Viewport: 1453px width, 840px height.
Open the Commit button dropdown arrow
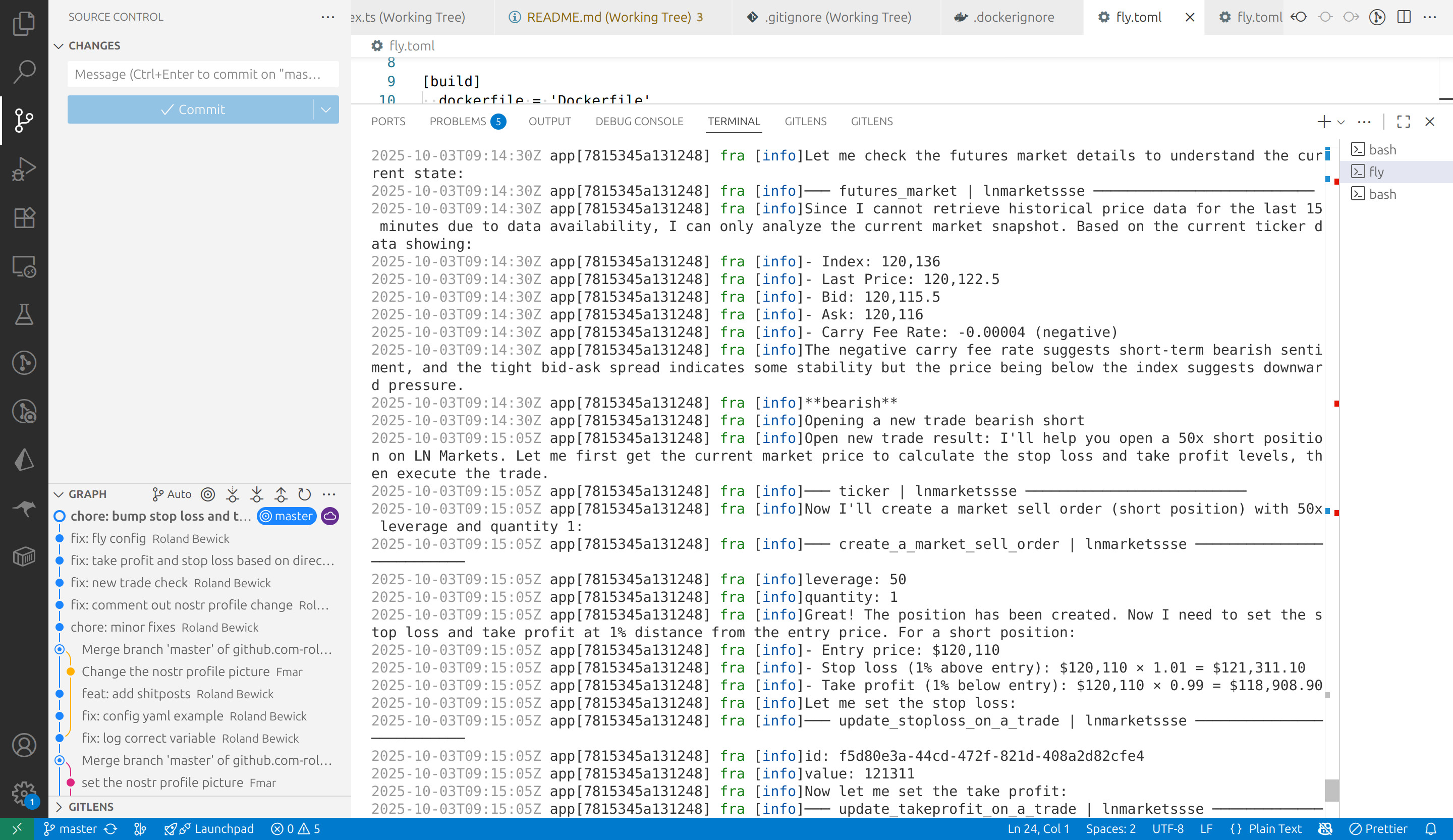point(326,109)
